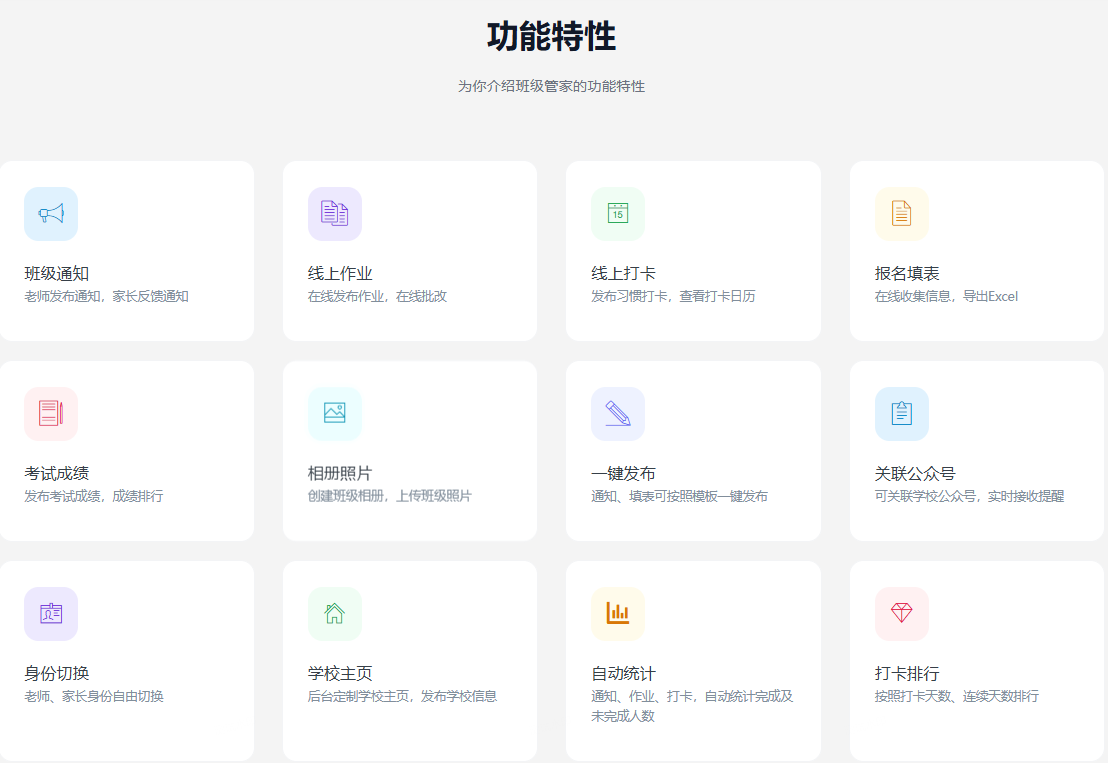Click the 考试成绩 heading
This screenshot has width=1108, height=763.
pos(57,474)
